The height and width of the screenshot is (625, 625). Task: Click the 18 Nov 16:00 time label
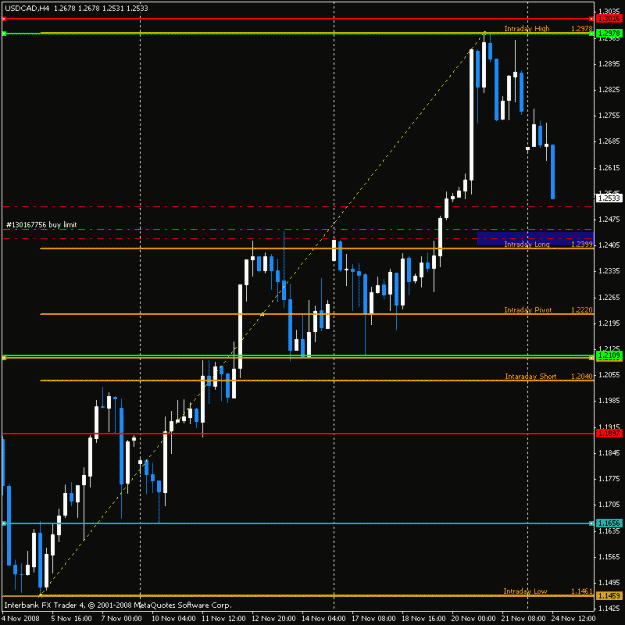point(423,618)
